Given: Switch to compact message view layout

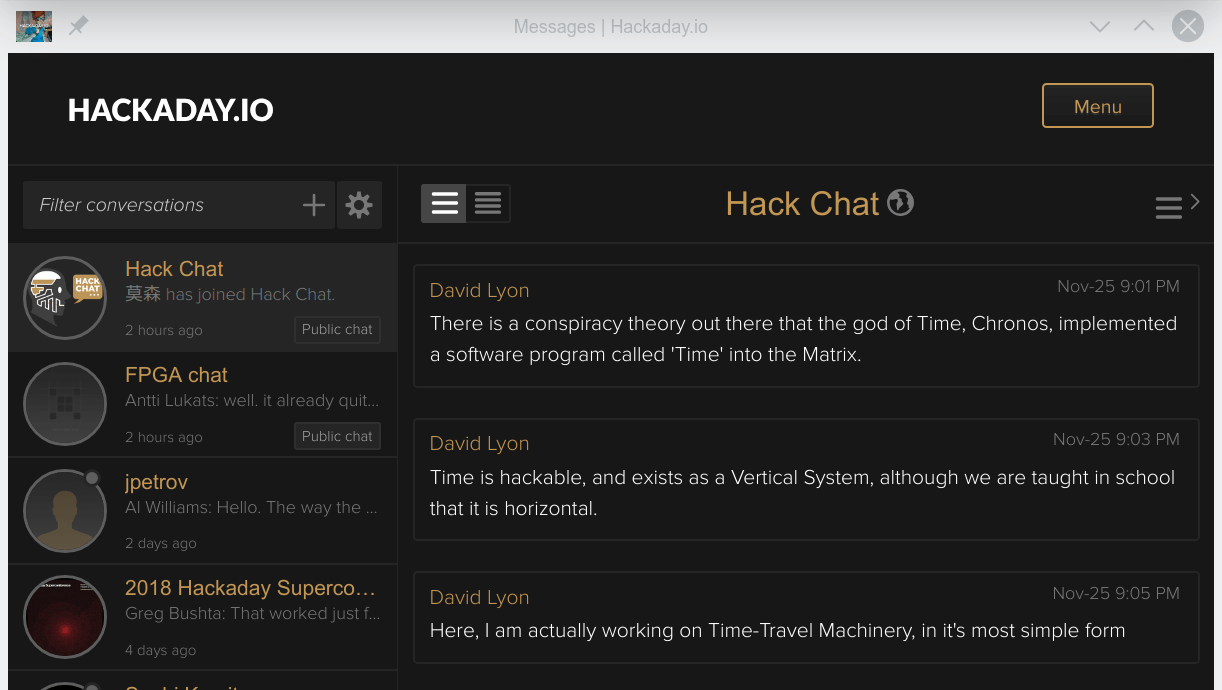Looking at the screenshot, I should coord(487,202).
